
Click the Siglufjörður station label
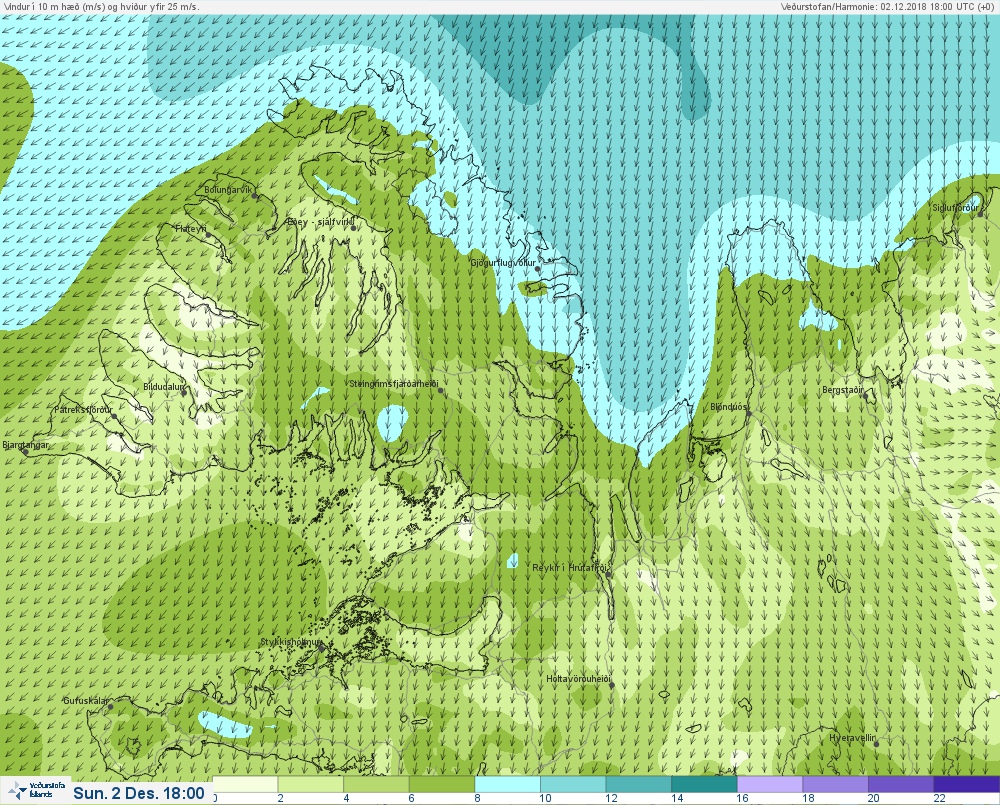click(x=955, y=208)
